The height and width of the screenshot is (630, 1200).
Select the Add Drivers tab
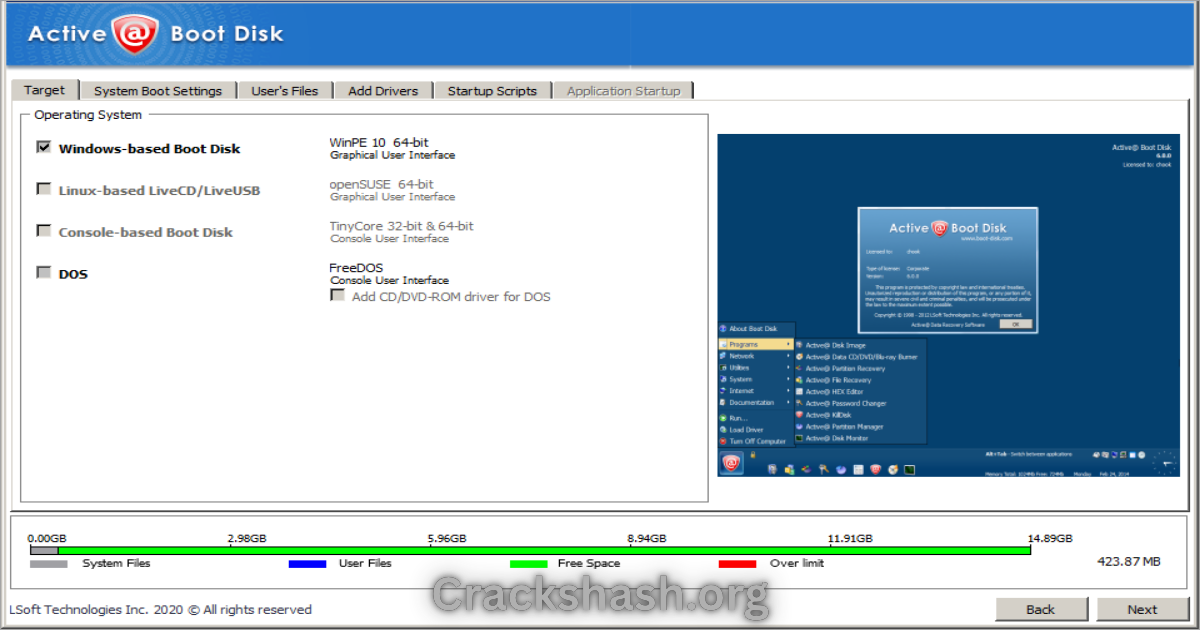pyautogui.click(x=383, y=90)
